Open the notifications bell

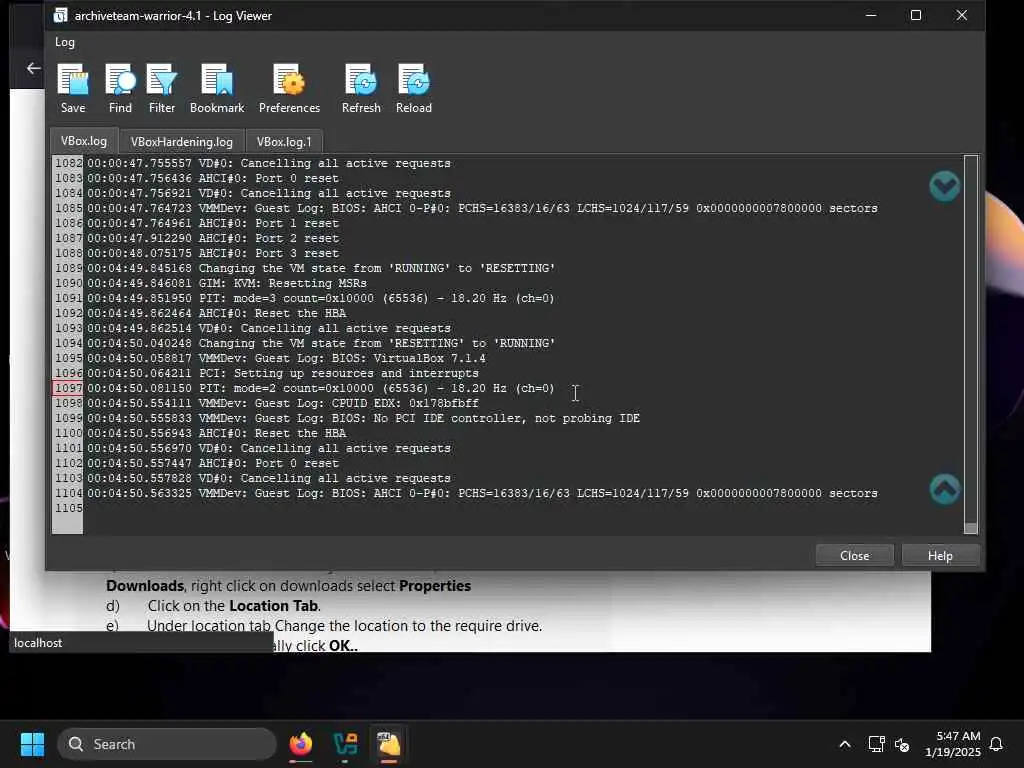tap(996, 744)
